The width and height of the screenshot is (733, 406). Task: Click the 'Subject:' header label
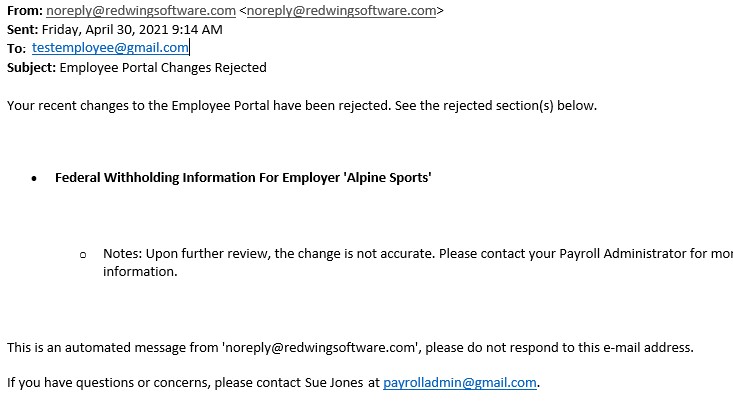click(x=31, y=67)
